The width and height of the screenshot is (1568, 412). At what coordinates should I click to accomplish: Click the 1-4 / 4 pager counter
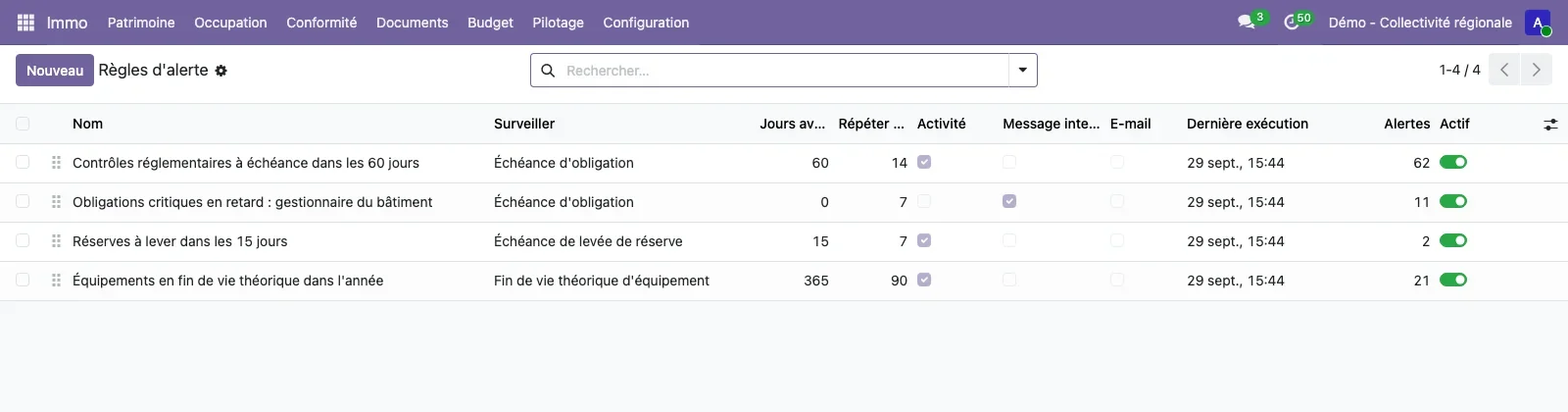click(x=1459, y=70)
